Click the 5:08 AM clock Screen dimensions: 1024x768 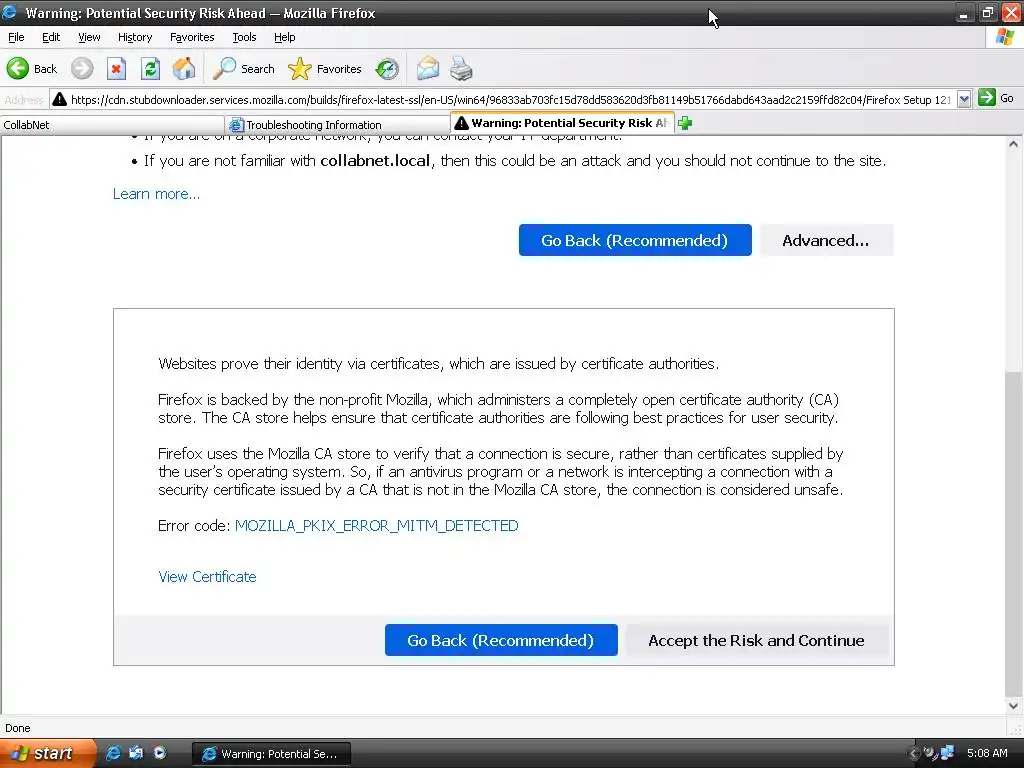[x=987, y=753]
